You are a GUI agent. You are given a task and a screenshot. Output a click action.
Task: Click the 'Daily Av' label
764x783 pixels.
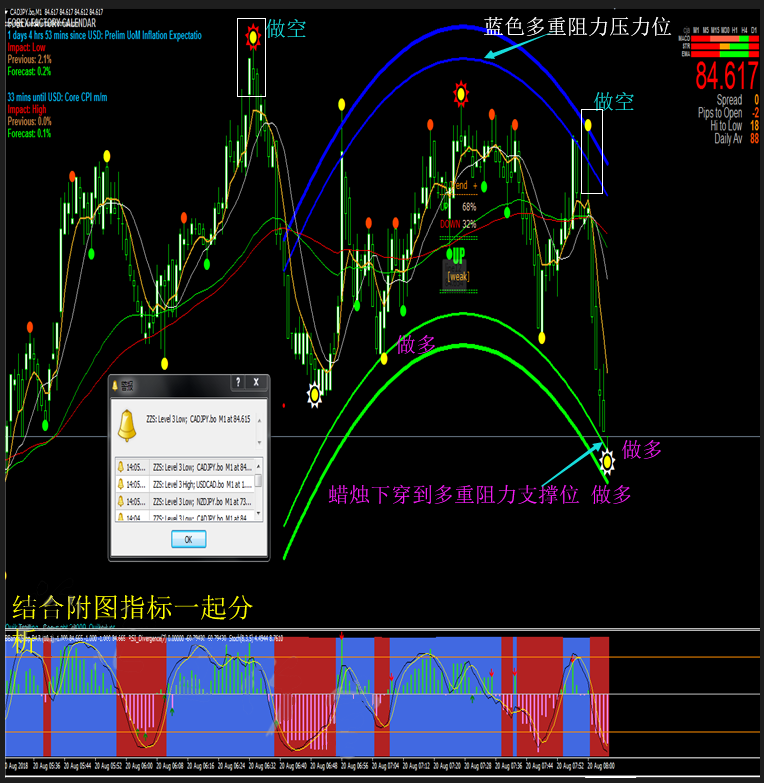coord(728,138)
